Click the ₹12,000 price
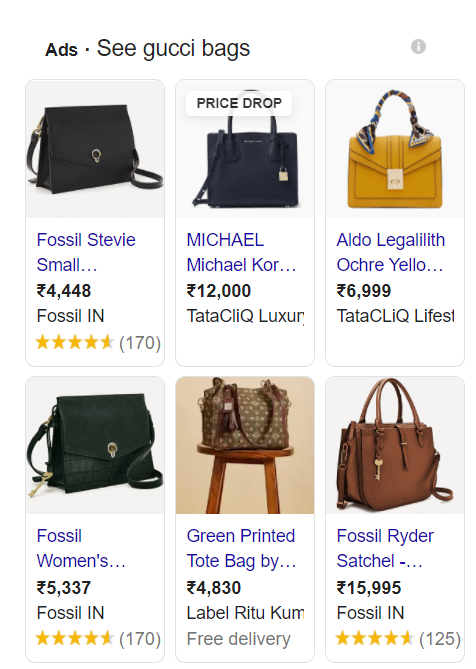 (x=219, y=291)
